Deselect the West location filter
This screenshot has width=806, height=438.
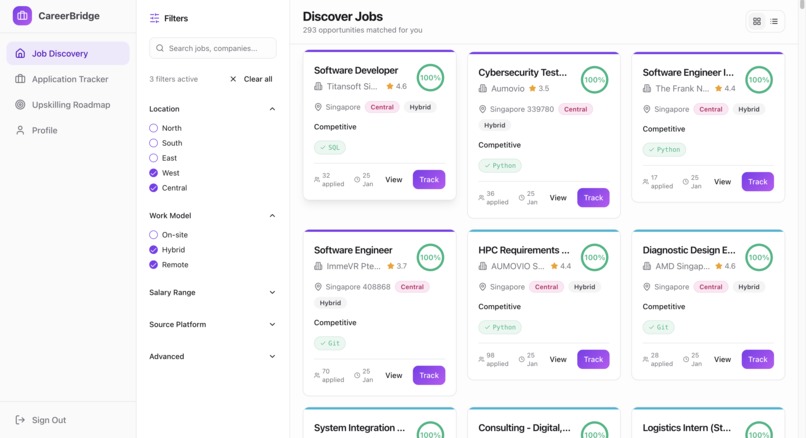[153, 173]
